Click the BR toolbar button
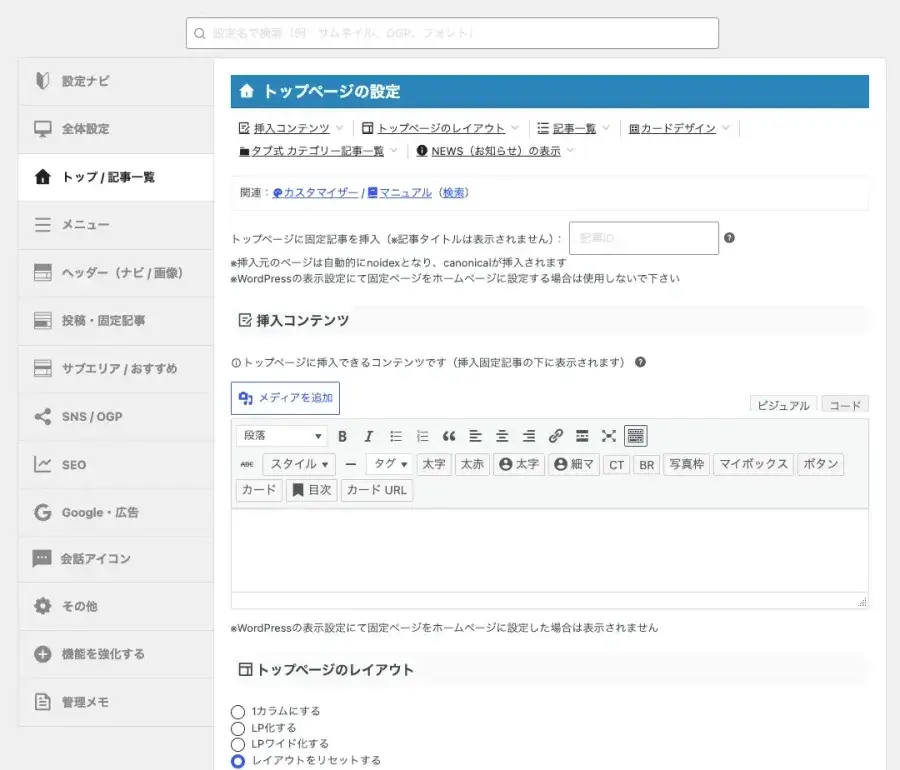The height and width of the screenshot is (770, 900). (646, 465)
